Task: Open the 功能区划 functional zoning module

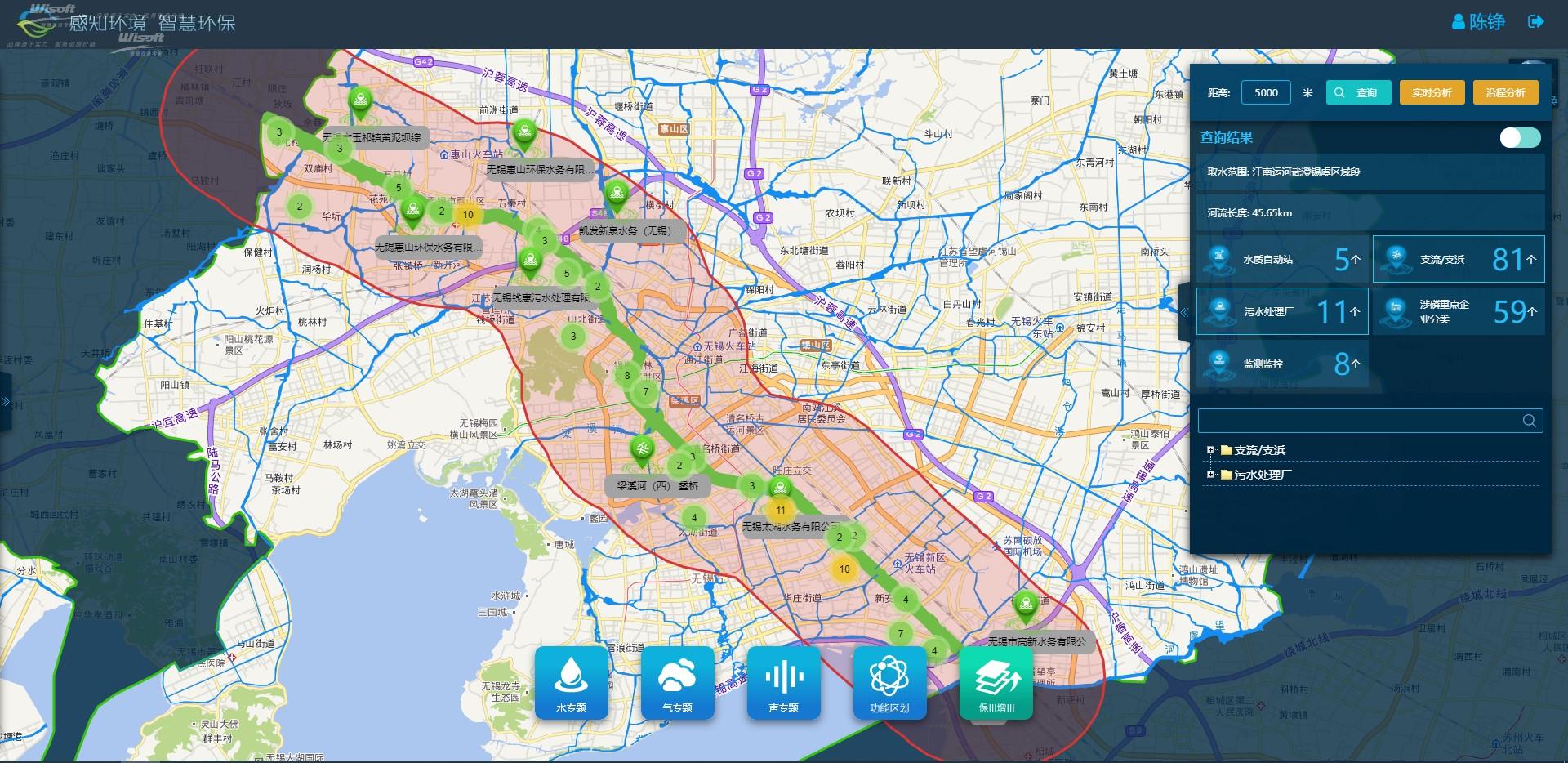Action: click(x=889, y=683)
